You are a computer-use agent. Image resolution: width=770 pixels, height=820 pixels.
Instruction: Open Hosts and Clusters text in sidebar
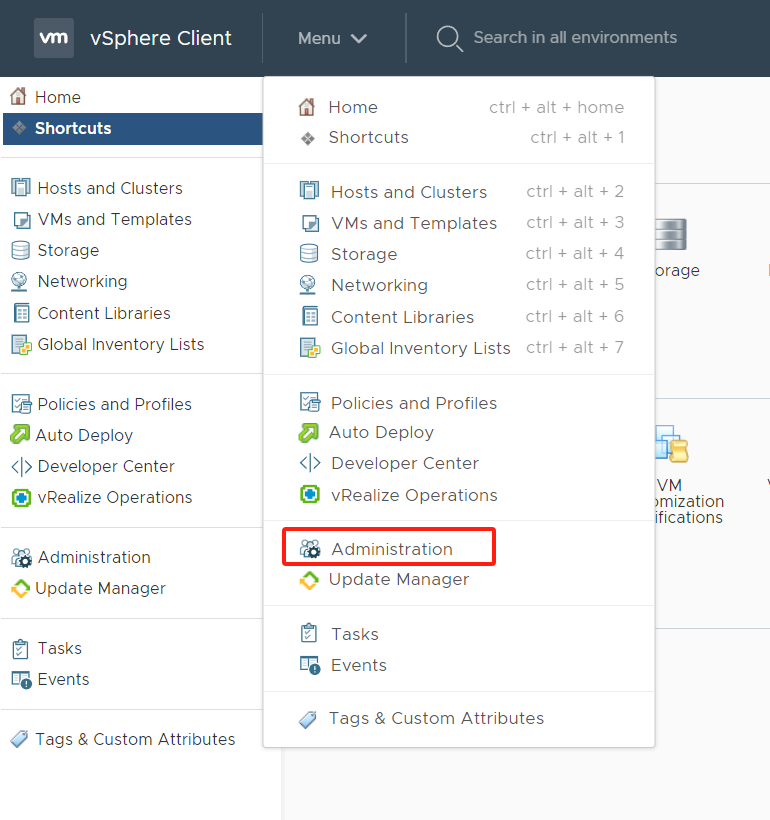click(110, 188)
